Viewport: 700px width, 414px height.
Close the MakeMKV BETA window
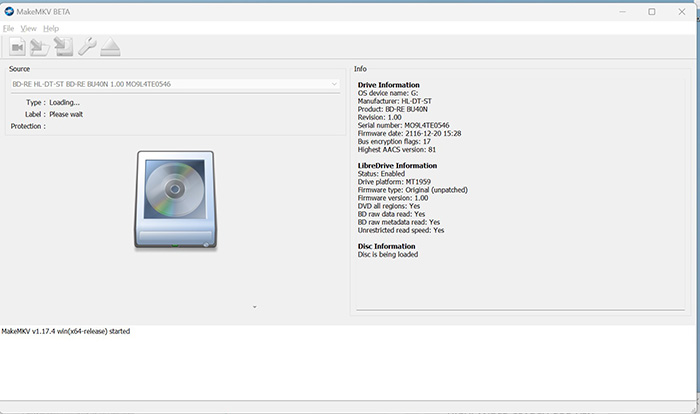pos(682,12)
